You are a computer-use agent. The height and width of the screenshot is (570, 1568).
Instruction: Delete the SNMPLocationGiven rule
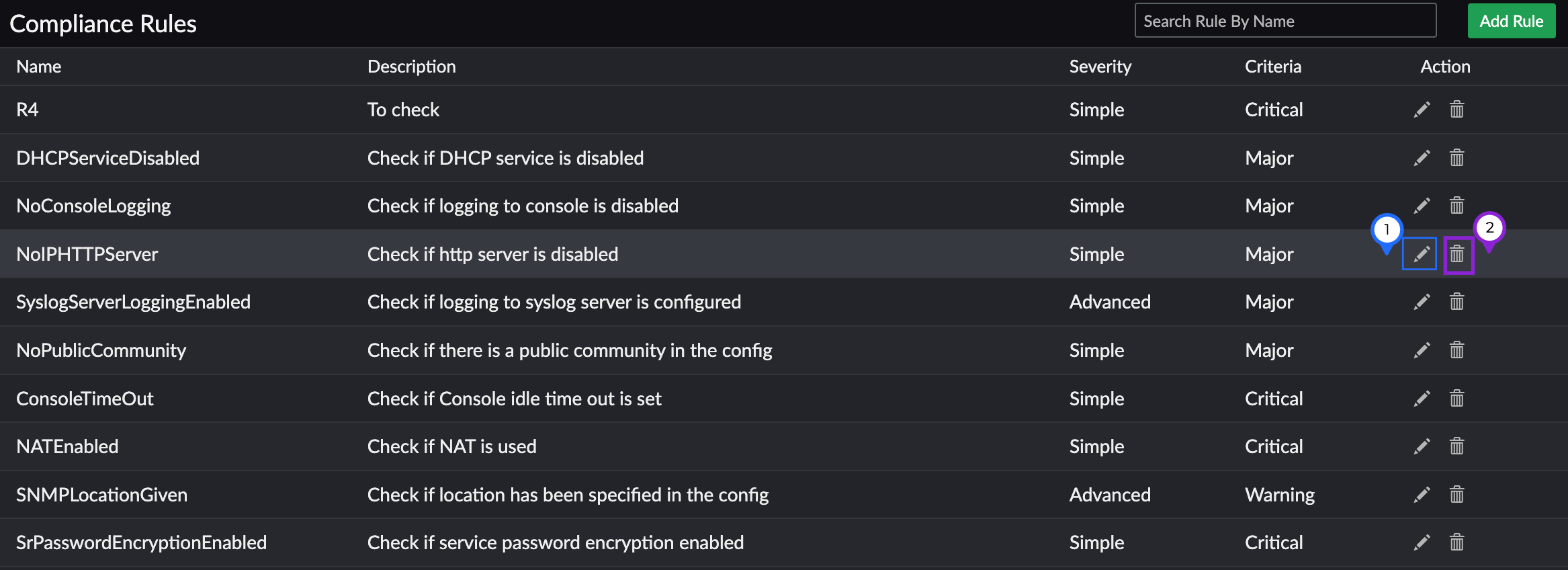tap(1456, 495)
